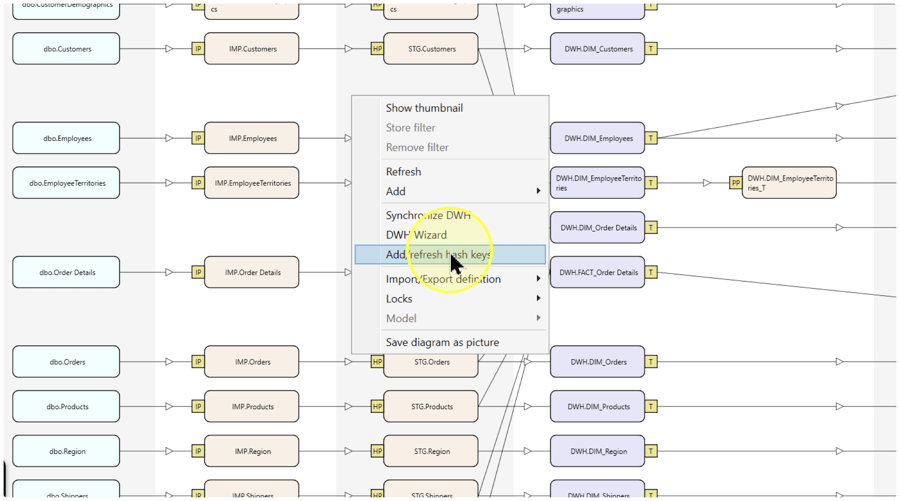This screenshot has height=501, width=900.
Task: Select the STG.Region staging node
Action: tap(431, 451)
